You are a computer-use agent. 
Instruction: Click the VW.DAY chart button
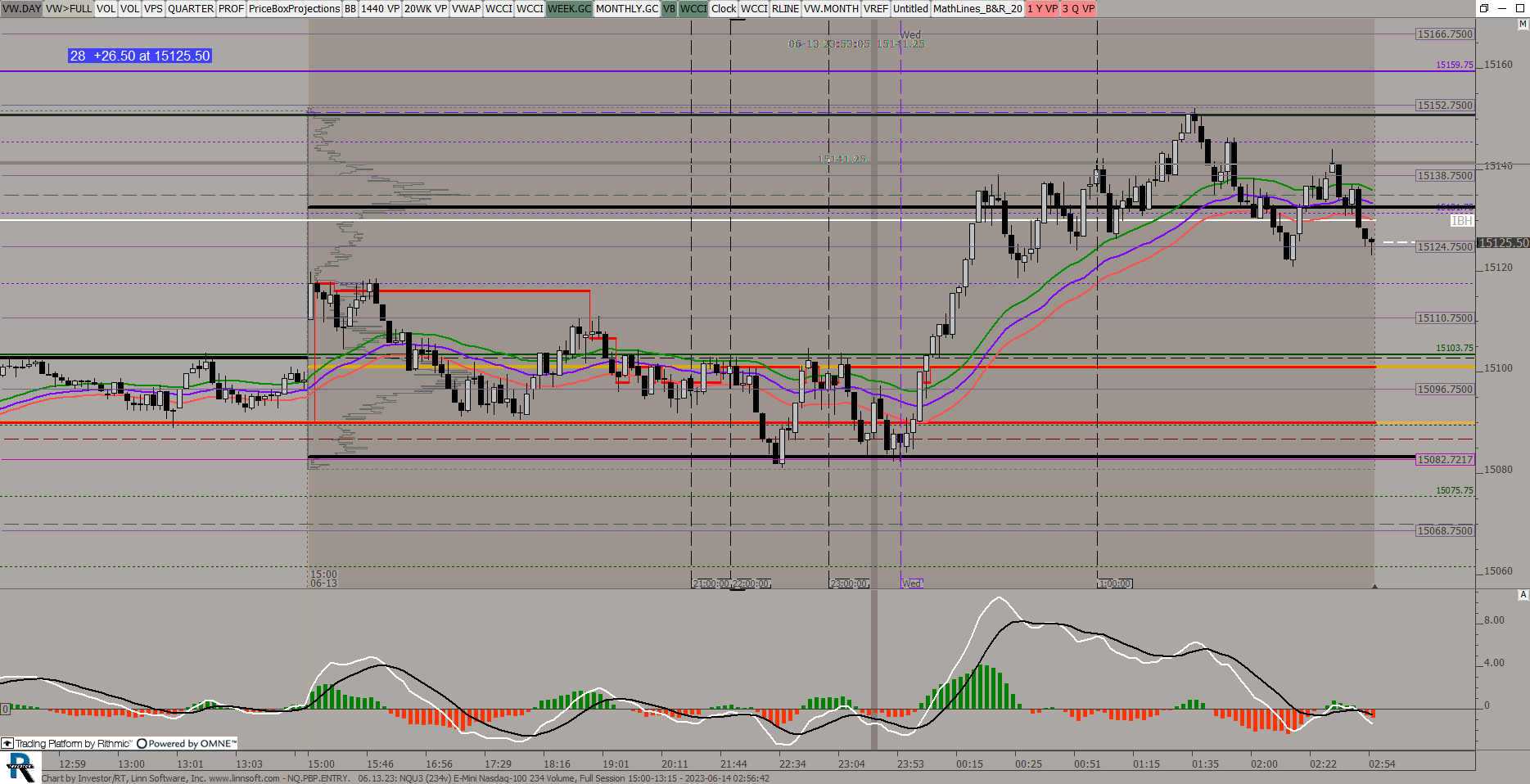[21, 8]
